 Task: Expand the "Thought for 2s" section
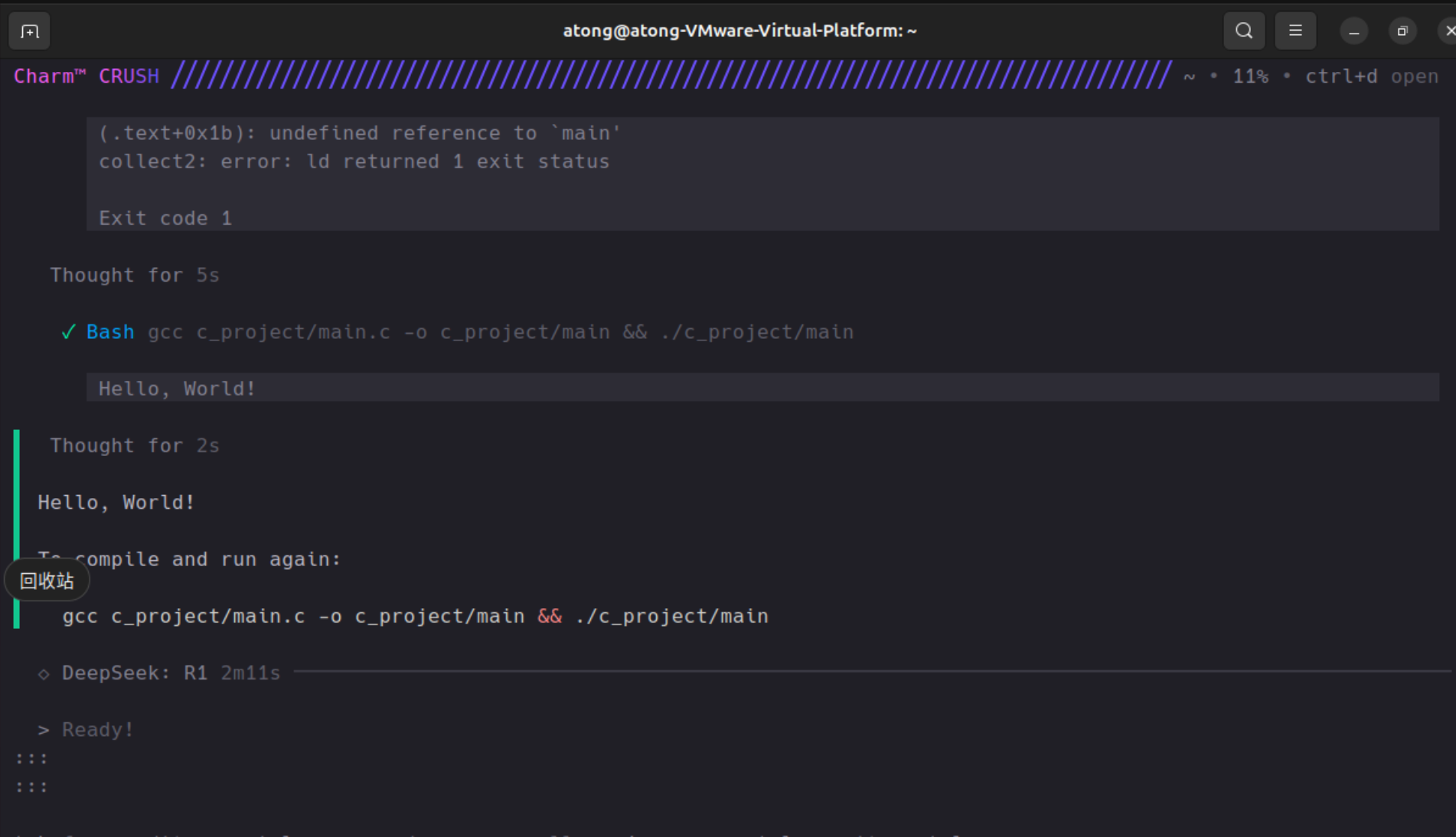point(135,446)
